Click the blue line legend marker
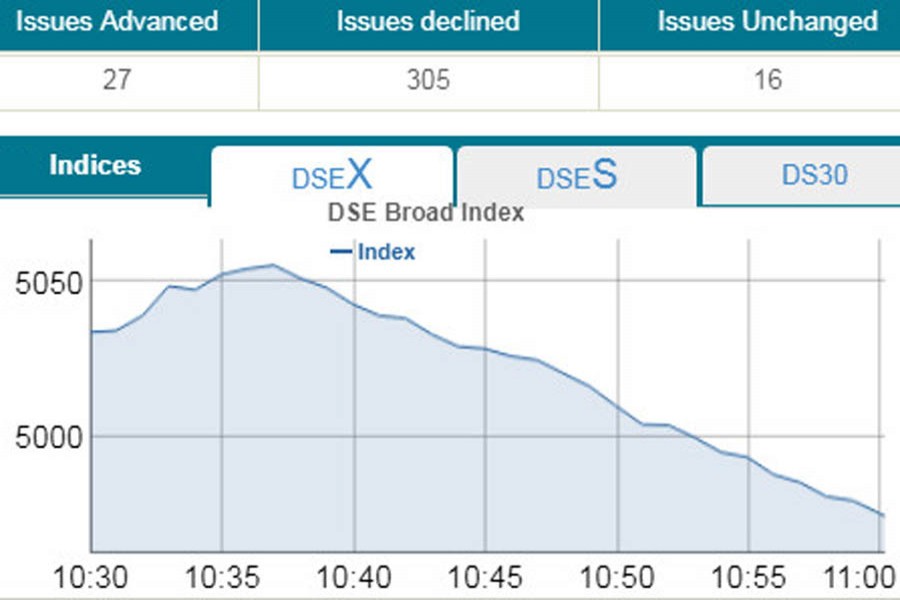The width and height of the screenshot is (900, 600). [341, 252]
